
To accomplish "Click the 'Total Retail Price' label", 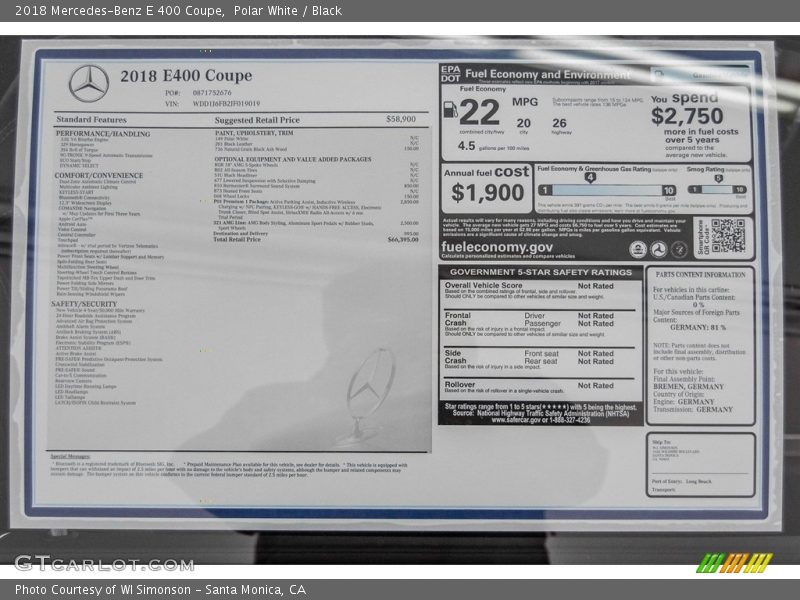I will 237,239.
